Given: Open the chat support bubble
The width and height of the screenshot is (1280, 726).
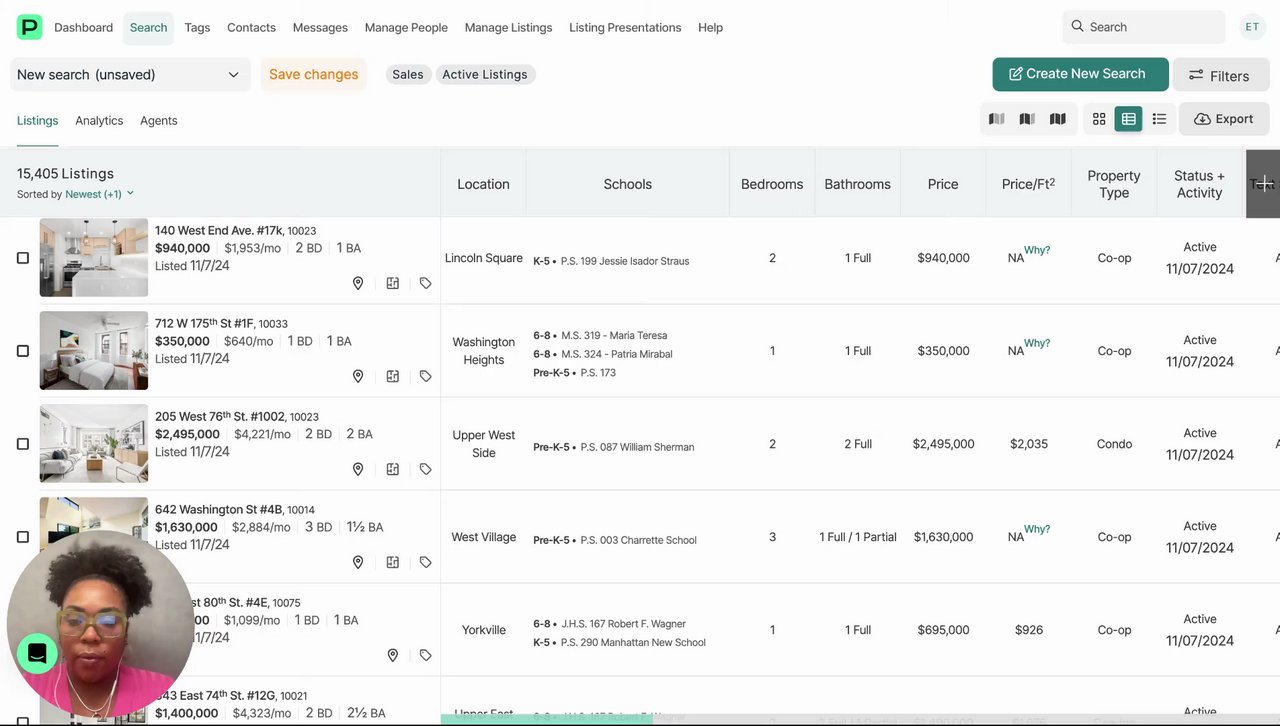Looking at the screenshot, I should pyautogui.click(x=37, y=654).
